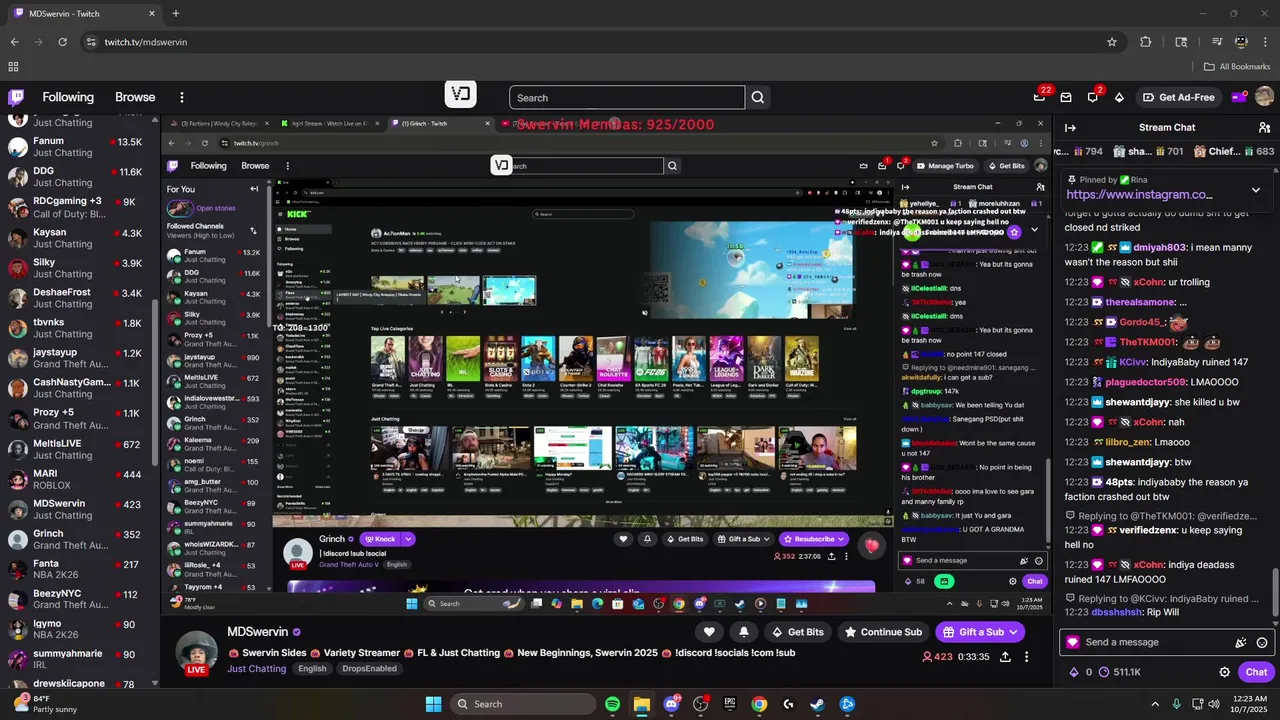Screen dimensions: 1280x720
Task: Open the three-dot more menu beside Browse
Action: [182, 97]
